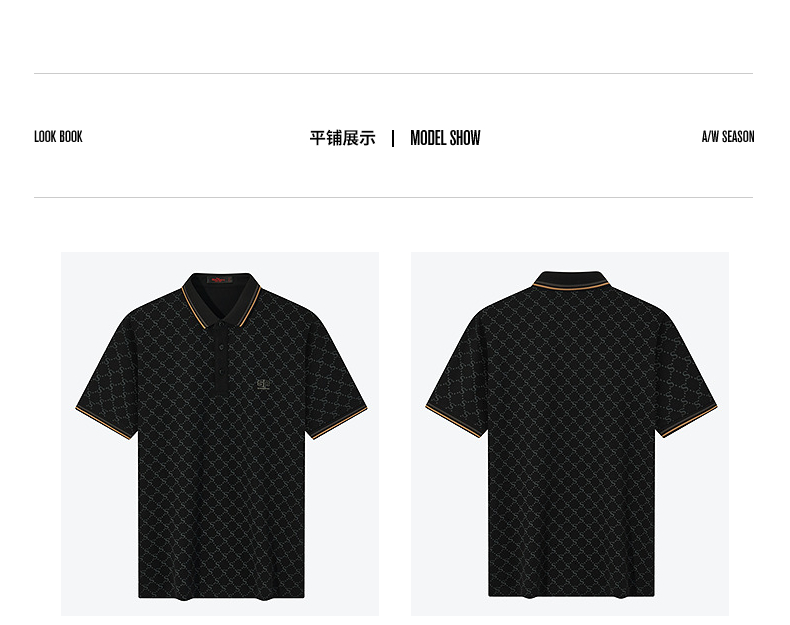790x625 pixels.
Task: Click the front shirt's left sleeve orange cuff
Action: click(x=104, y=422)
